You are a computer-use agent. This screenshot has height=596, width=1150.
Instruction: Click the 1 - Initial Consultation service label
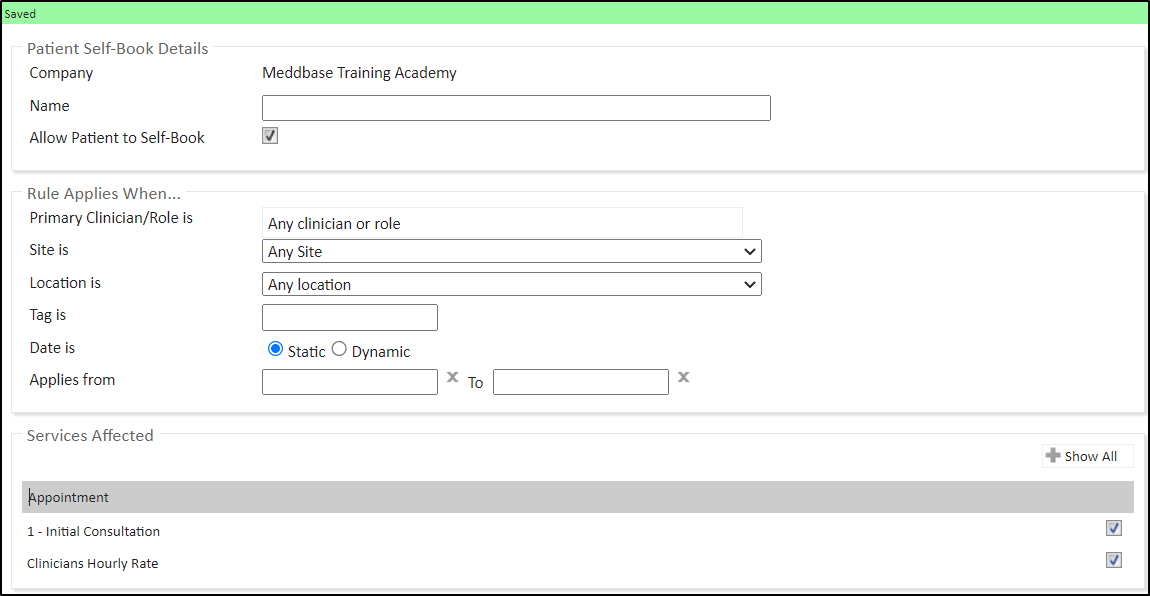point(94,531)
